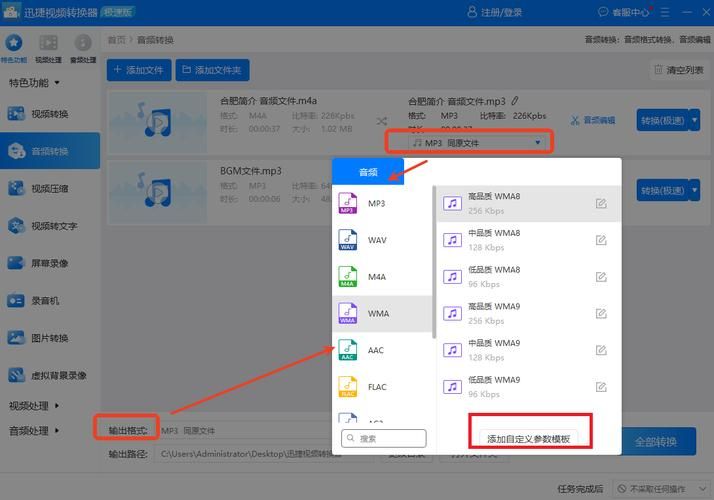Open dropdown arrow beside second 转换(极速)
714x500 pixels.
tap(694, 190)
